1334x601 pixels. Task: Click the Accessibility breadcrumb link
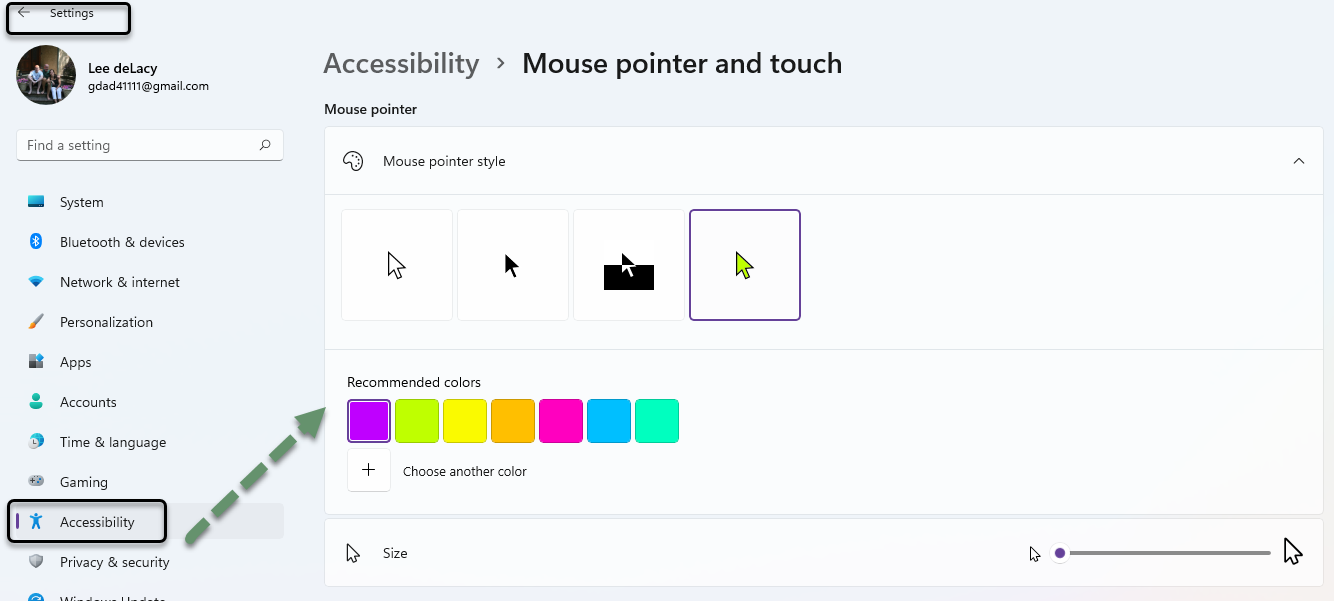tap(401, 63)
